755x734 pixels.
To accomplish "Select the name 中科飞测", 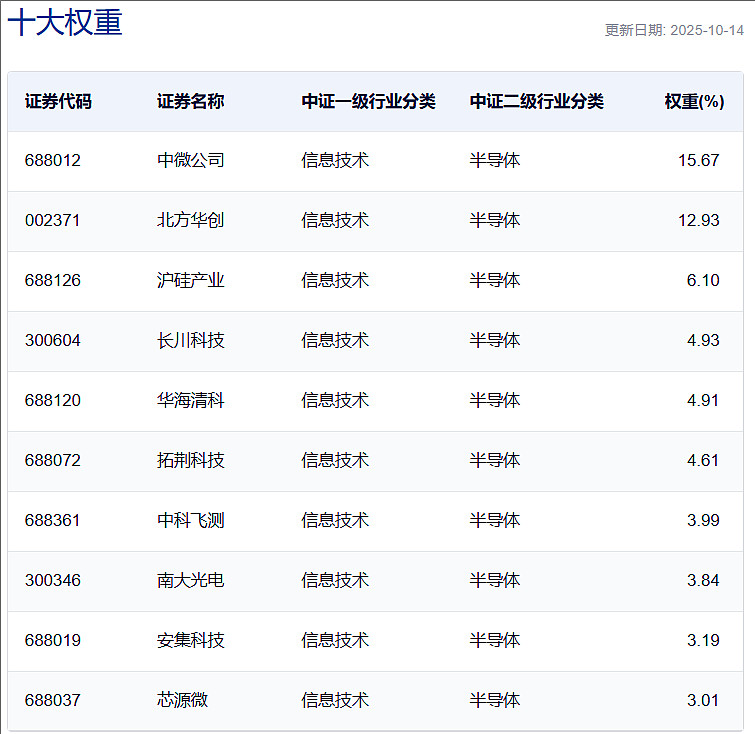I will [191, 521].
